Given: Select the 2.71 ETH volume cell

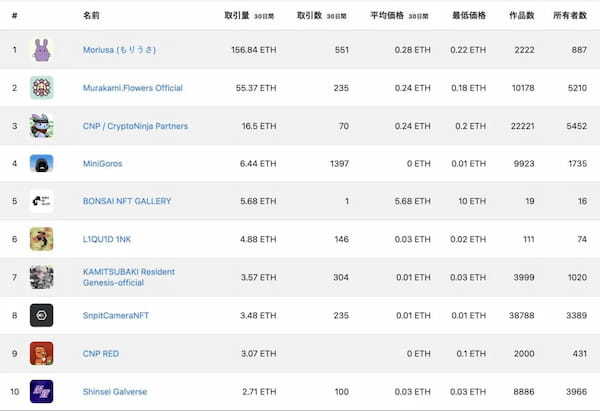Looking at the screenshot, I should (259, 392).
